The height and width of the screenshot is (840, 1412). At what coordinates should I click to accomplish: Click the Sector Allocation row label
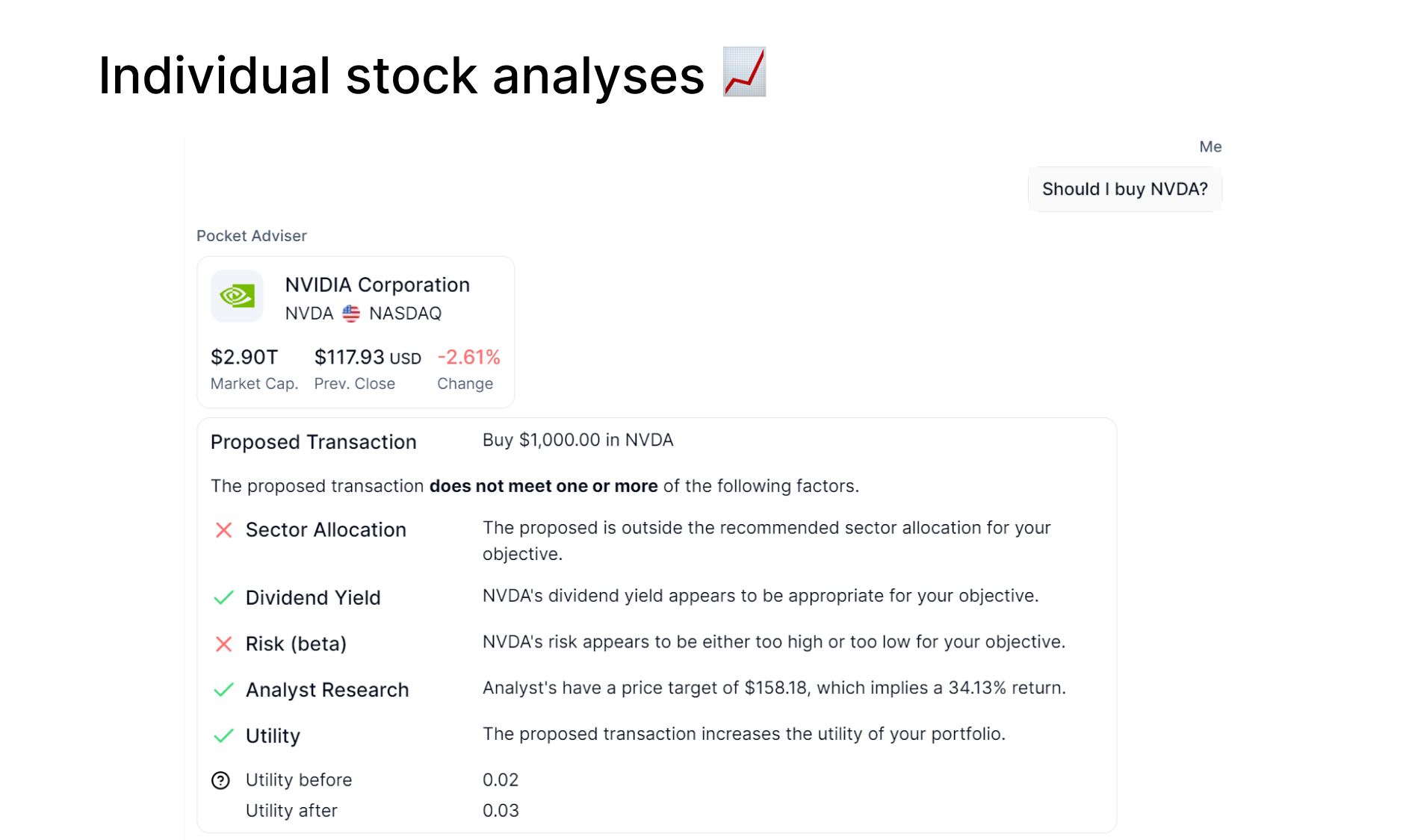pyautogui.click(x=326, y=530)
